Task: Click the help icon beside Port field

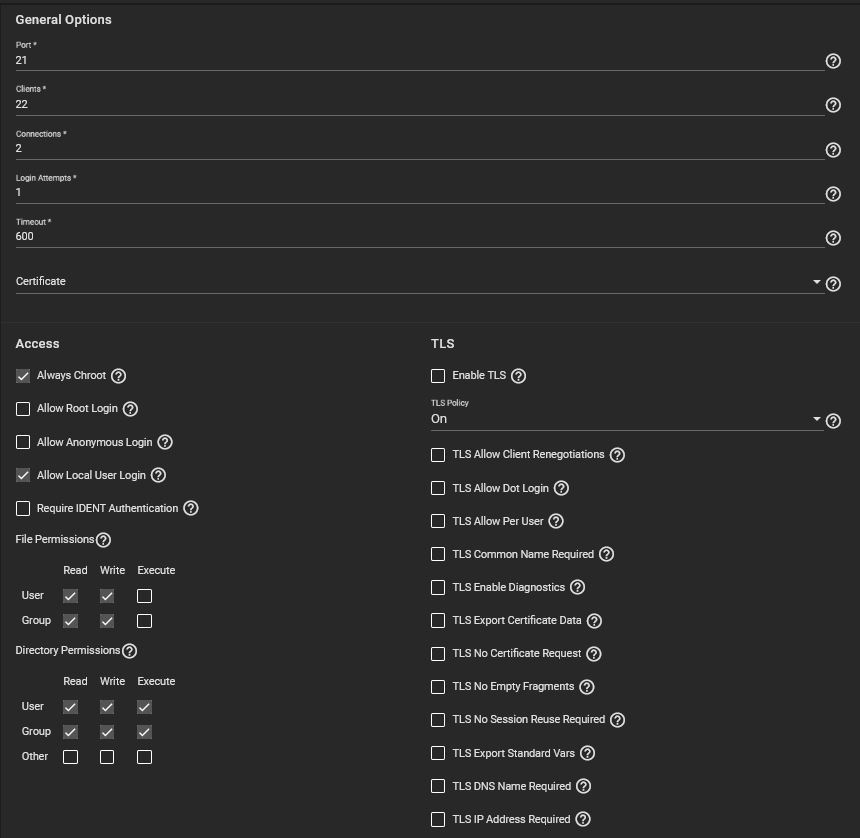Action: (x=833, y=62)
